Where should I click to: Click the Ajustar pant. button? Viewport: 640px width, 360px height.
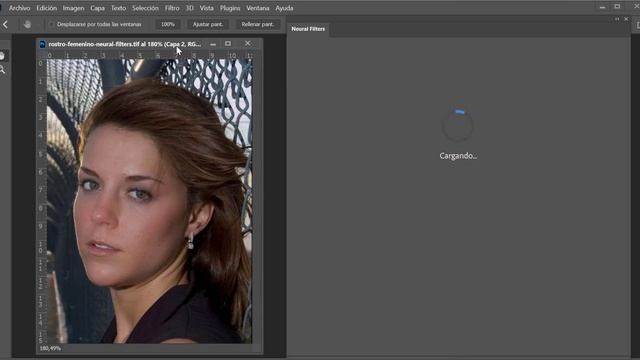pos(208,24)
